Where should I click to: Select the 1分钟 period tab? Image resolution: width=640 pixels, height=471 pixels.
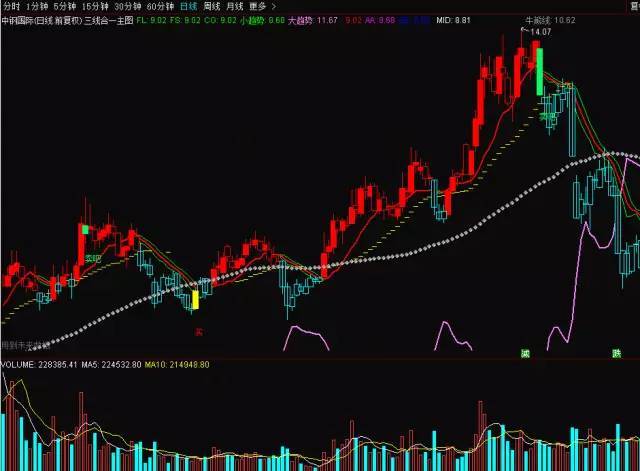click(x=37, y=7)
